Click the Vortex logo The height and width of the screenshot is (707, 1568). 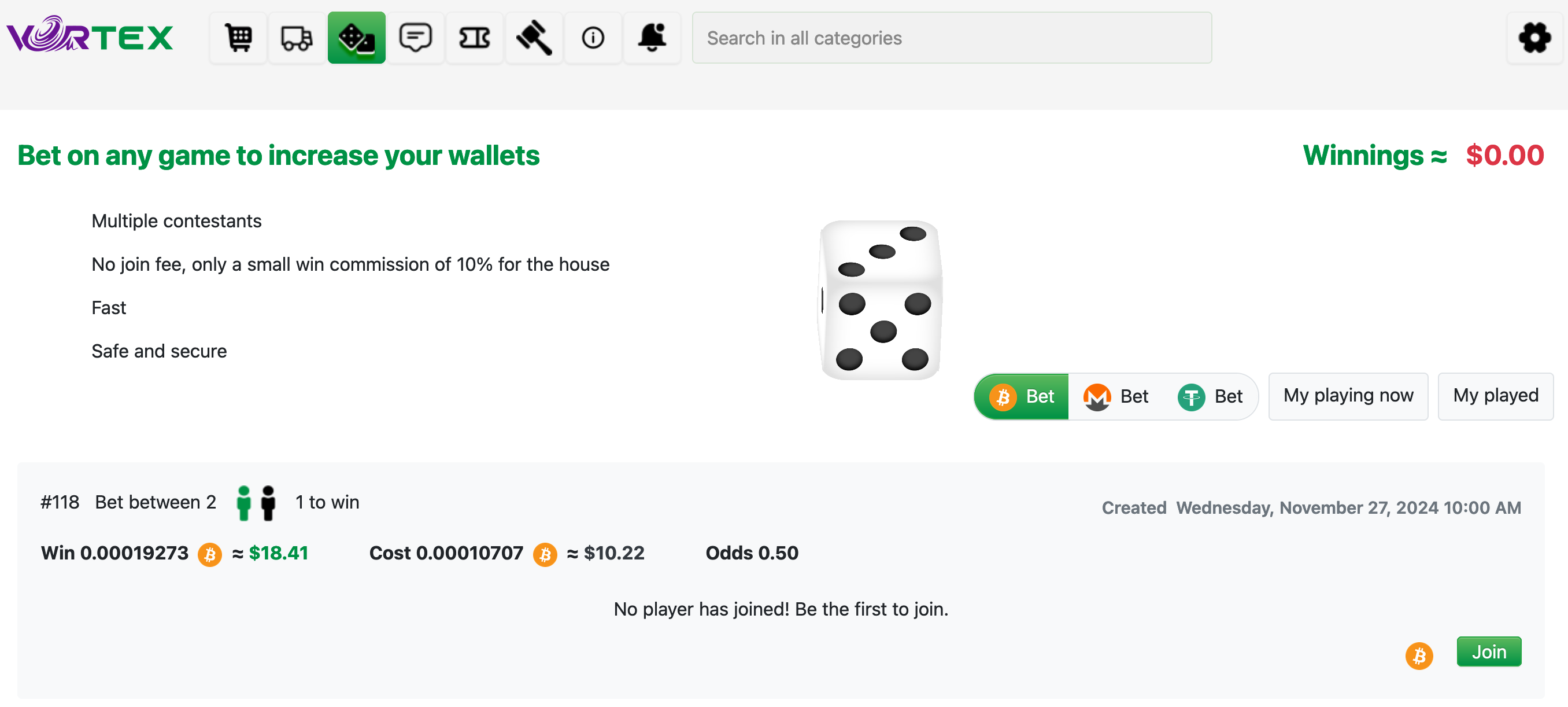pyautogui.click(x=90, y=39)
